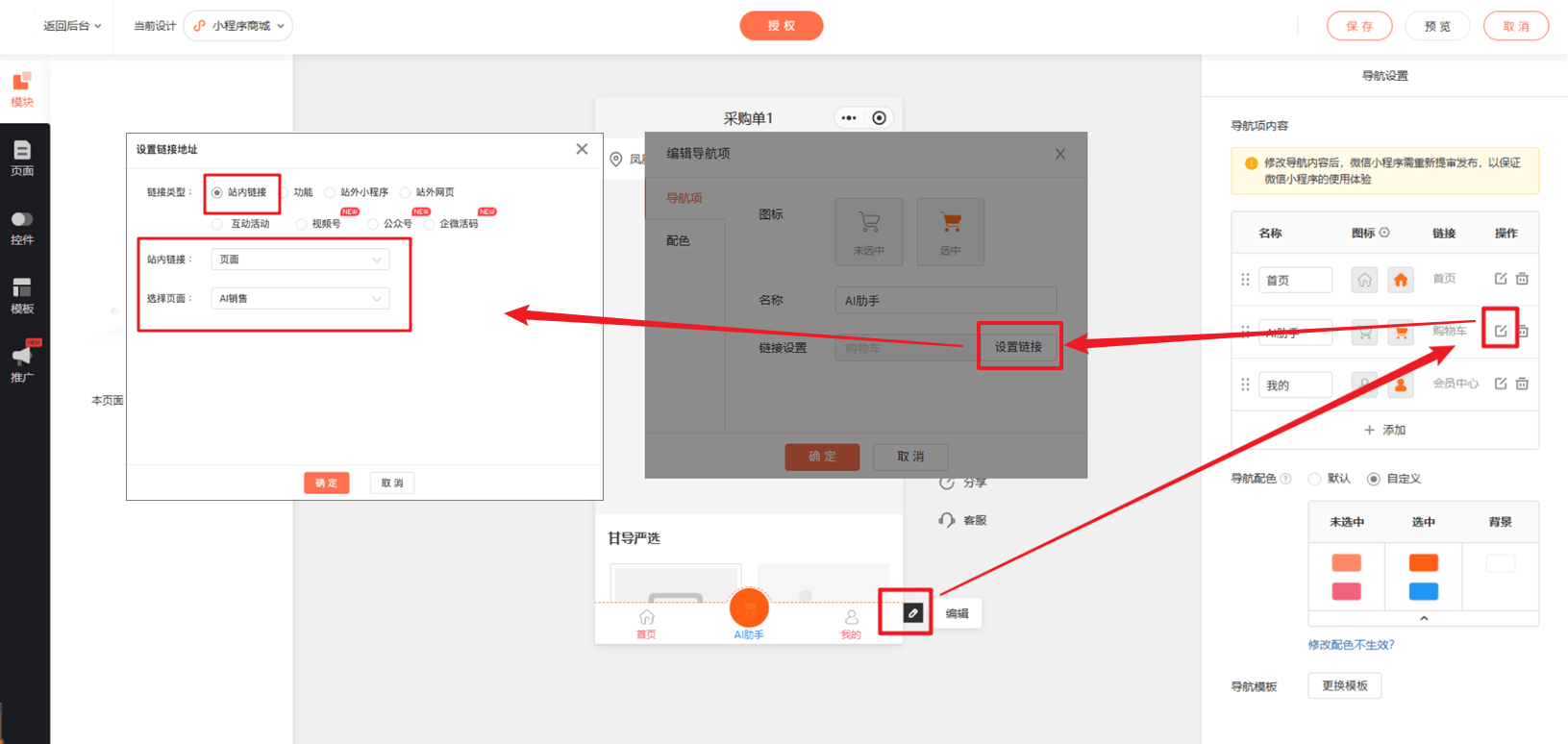Click the 预览 button

click(1437, 26)
